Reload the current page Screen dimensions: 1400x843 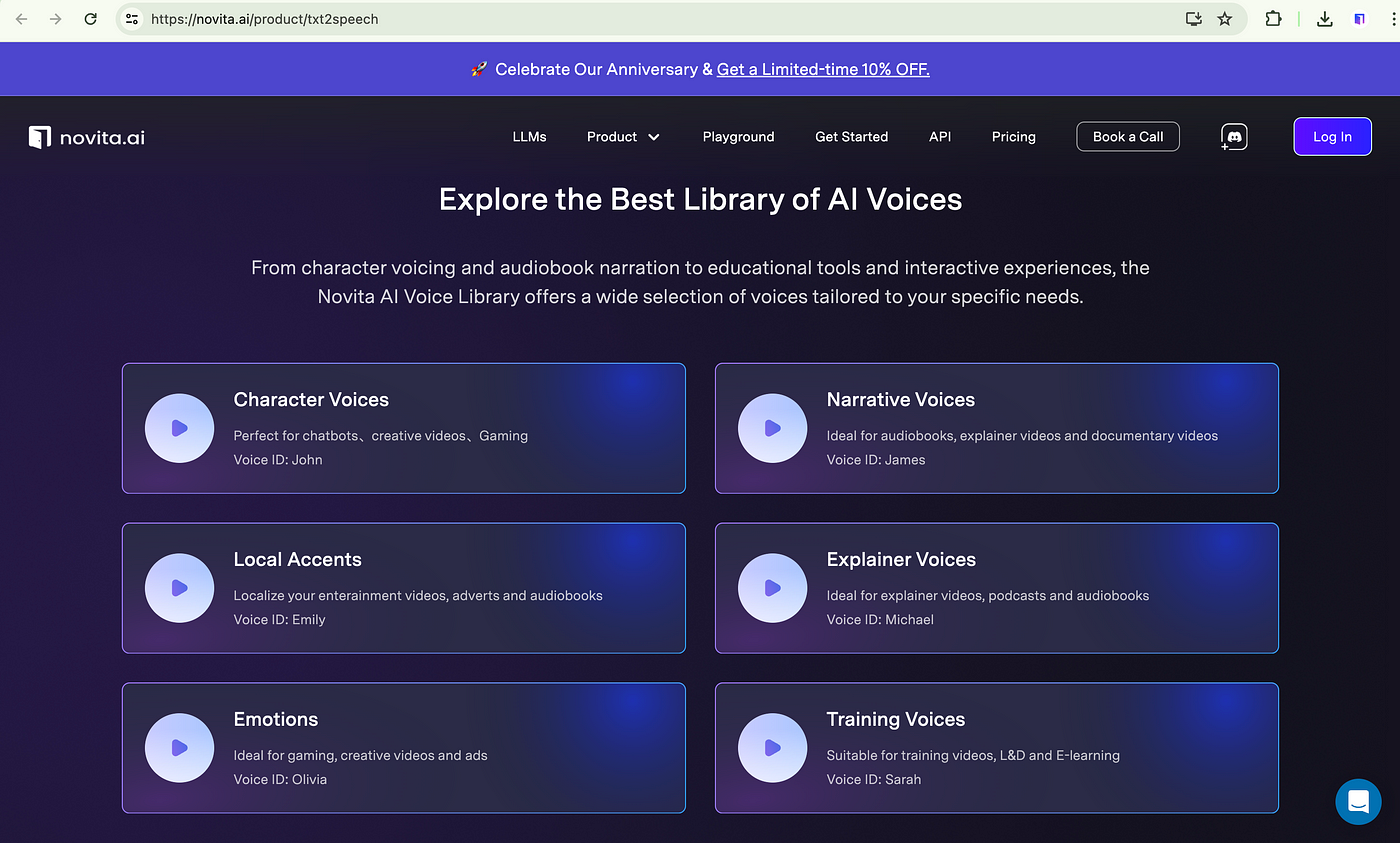[90, 19]
